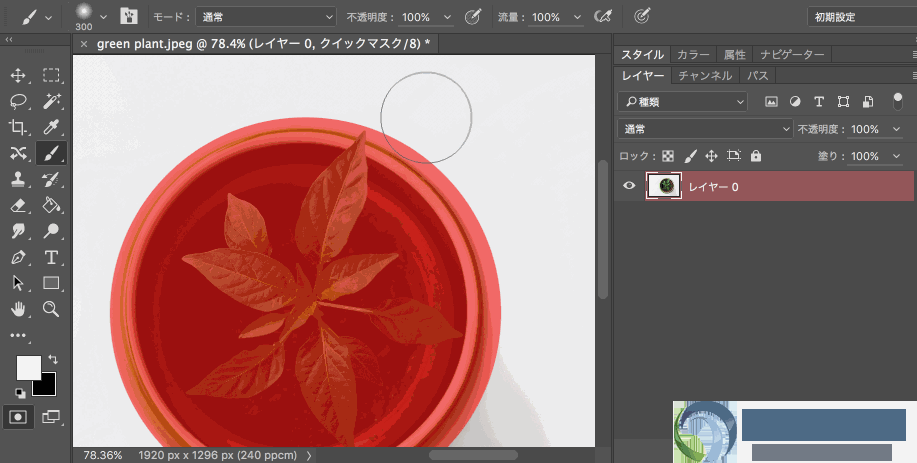Switch to the カラー tab

[x=693, y=54]
